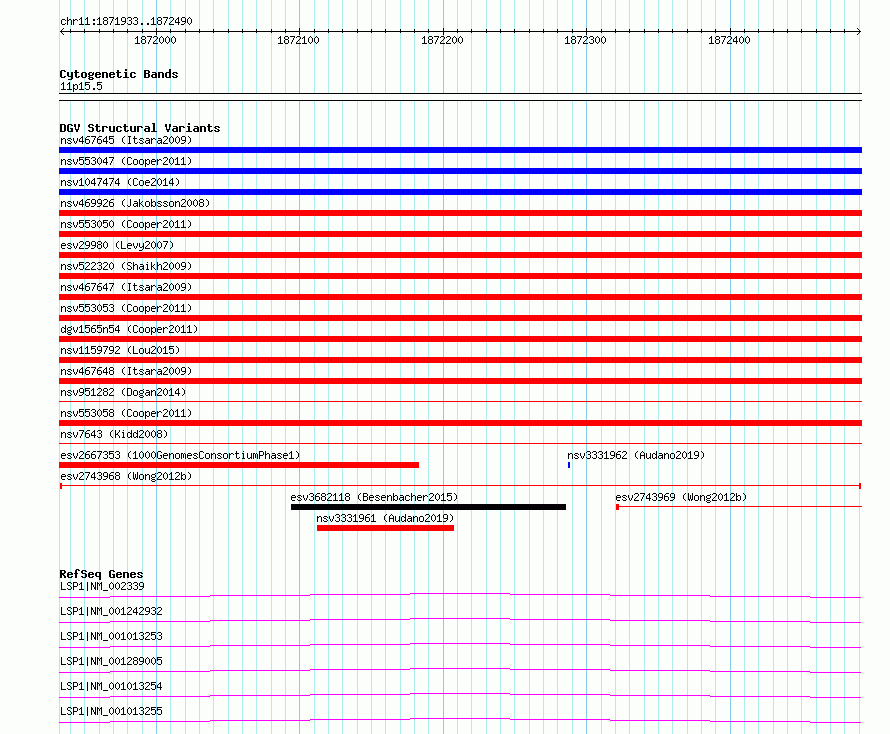Click the chr11:1871933..1872490 coordinates label
Viewport: 890px width, 734px height.
pyautogui.click(x=126, y=21)
